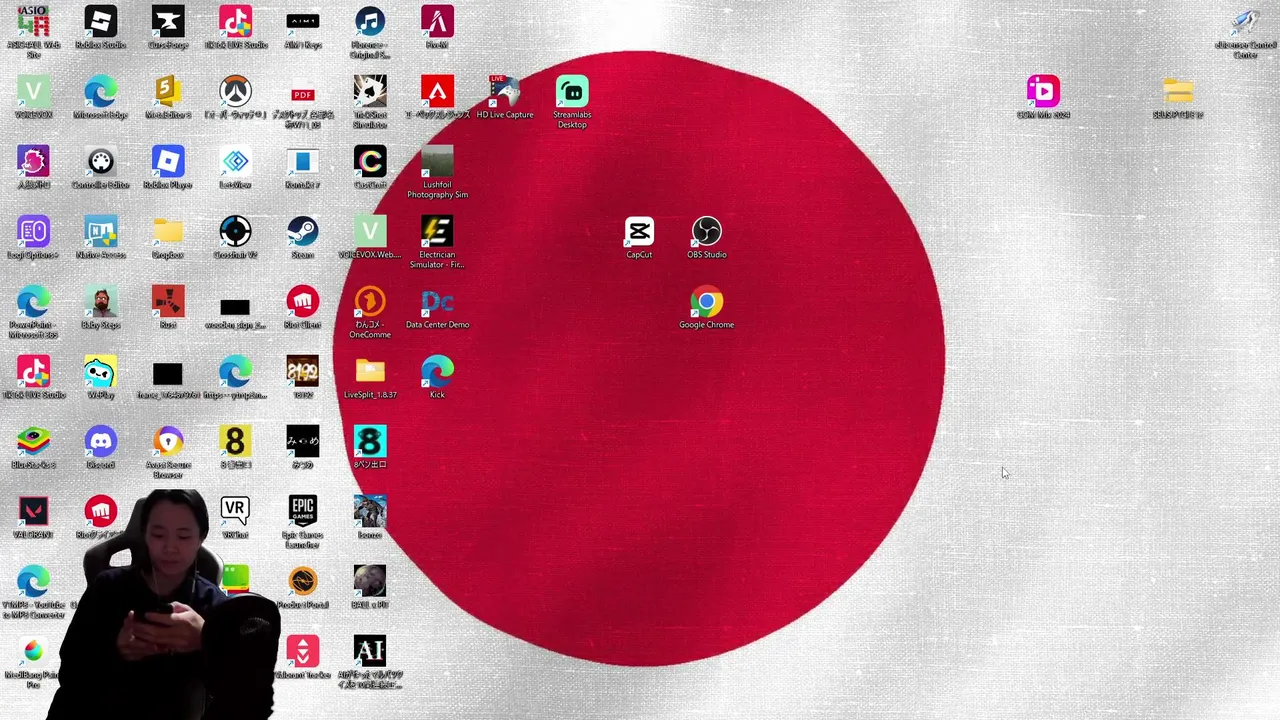Launch the Apex Legends red icon
Screen dimensions: 1280x720
(437, 92)
